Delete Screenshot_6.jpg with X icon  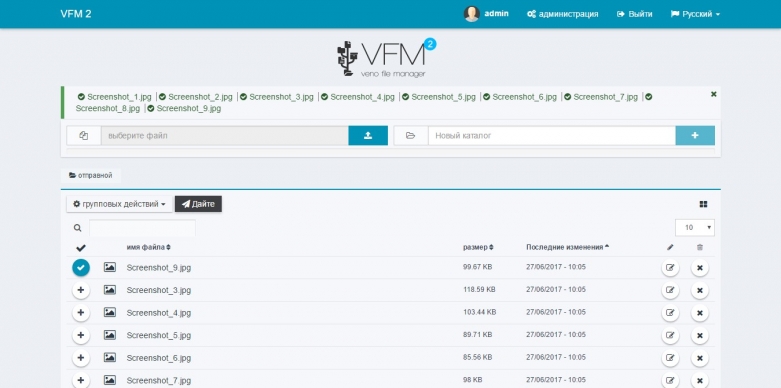coord(700,358)
